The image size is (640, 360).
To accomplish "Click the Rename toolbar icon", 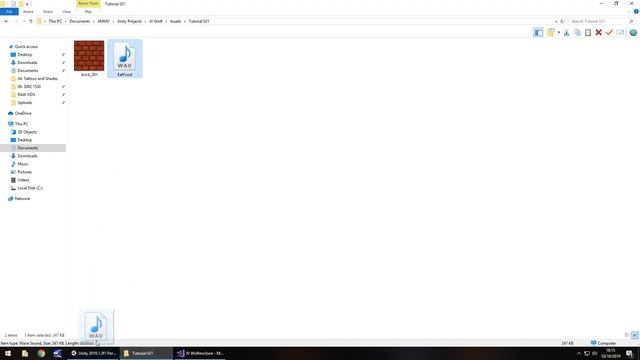I will 620,33.
